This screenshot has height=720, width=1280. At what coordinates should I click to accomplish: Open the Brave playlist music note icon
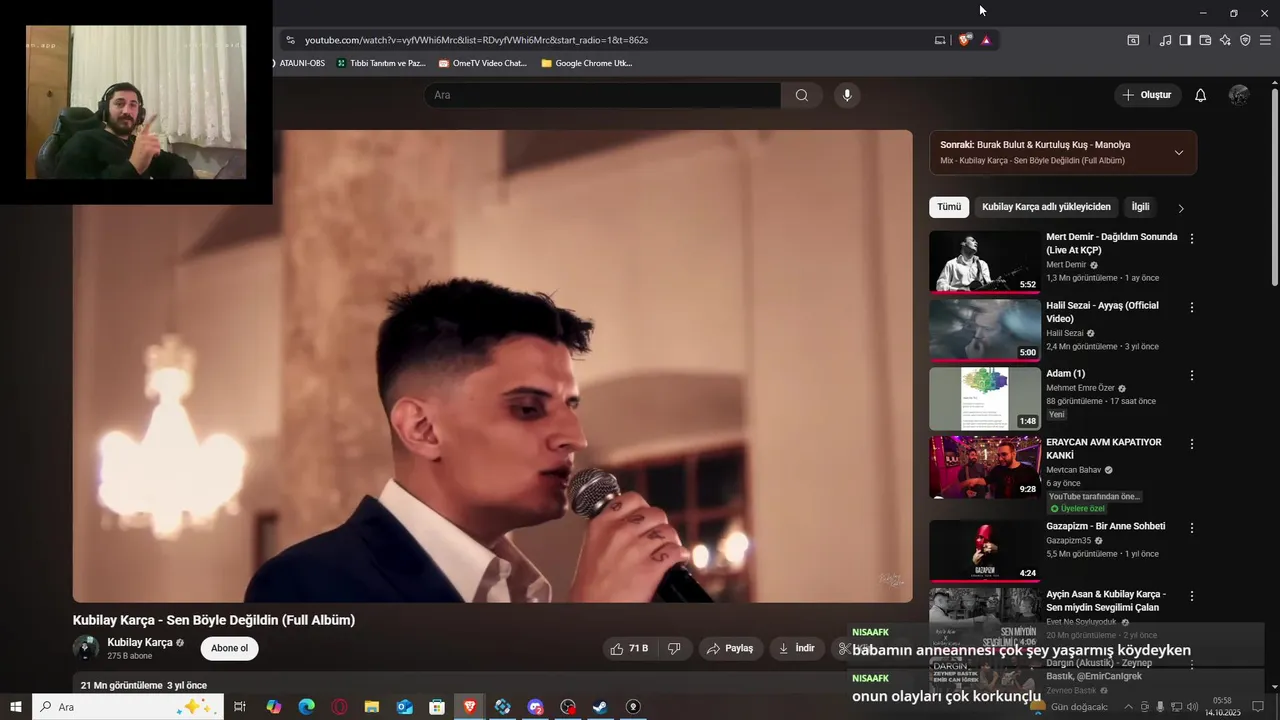[1165, 40]
